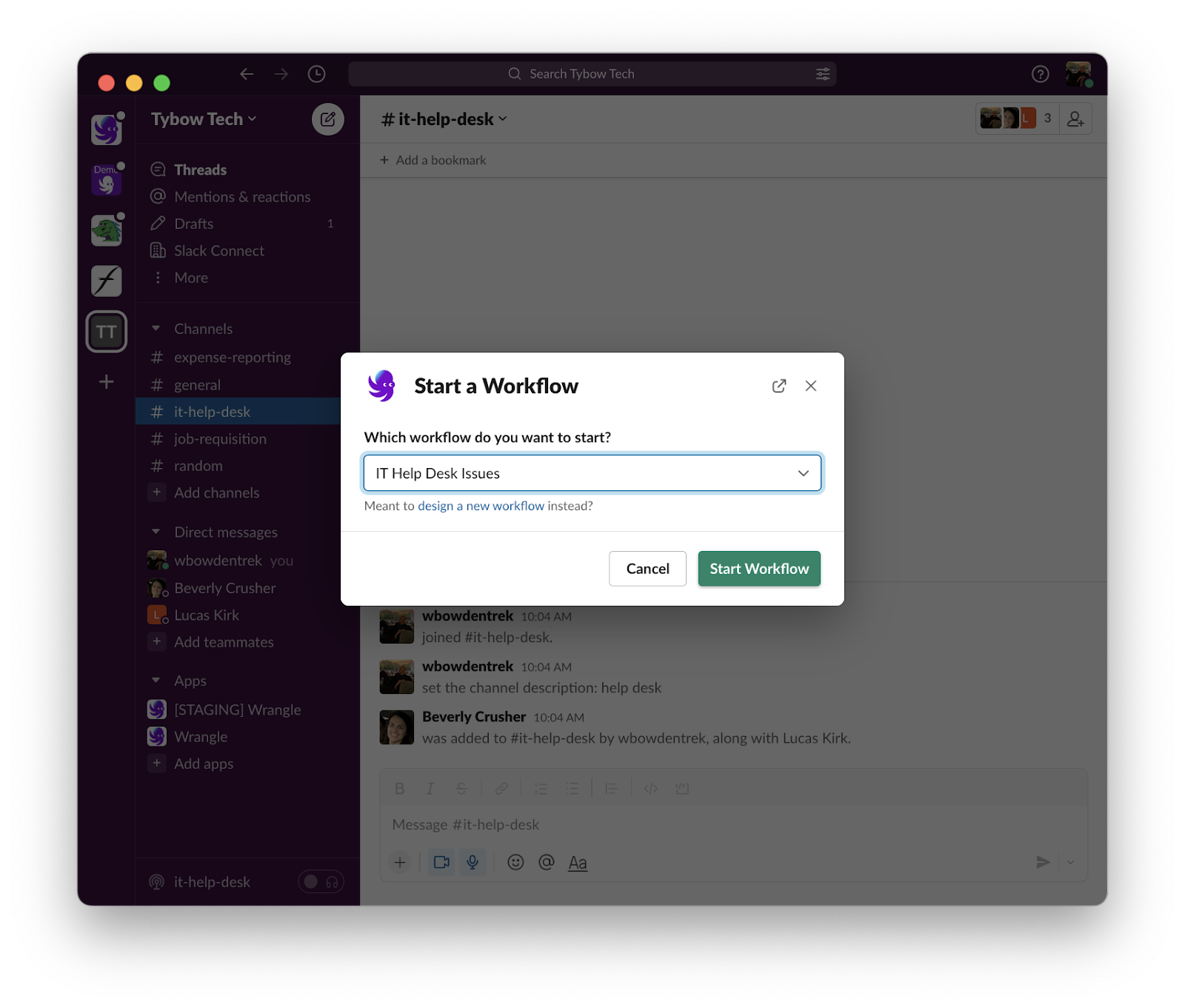Open the emoji picker in the composer
This screenshot has width=1185, height=1008.
(515, 862)
